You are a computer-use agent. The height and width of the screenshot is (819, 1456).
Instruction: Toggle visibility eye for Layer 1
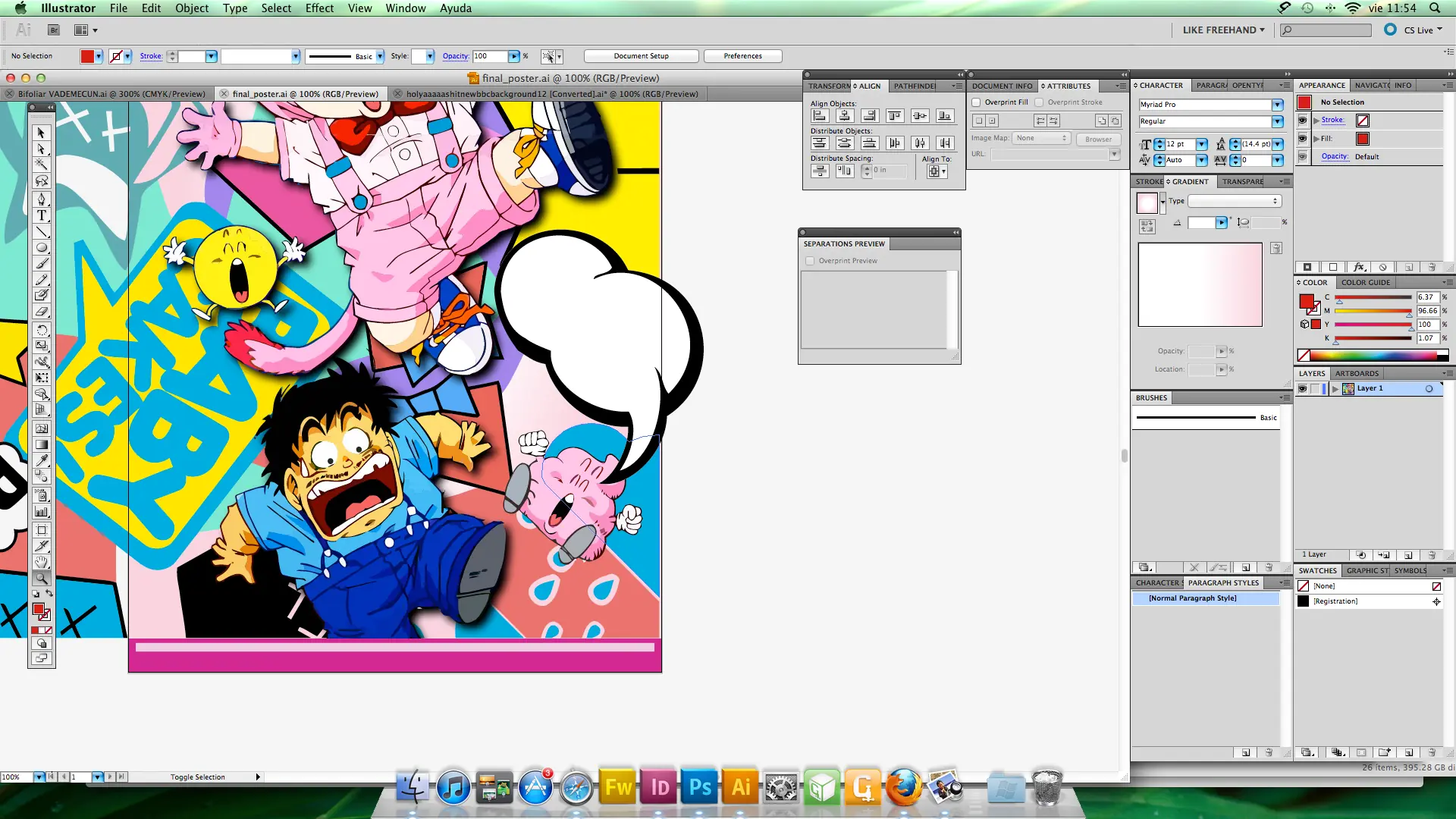tap(1302, 389)
